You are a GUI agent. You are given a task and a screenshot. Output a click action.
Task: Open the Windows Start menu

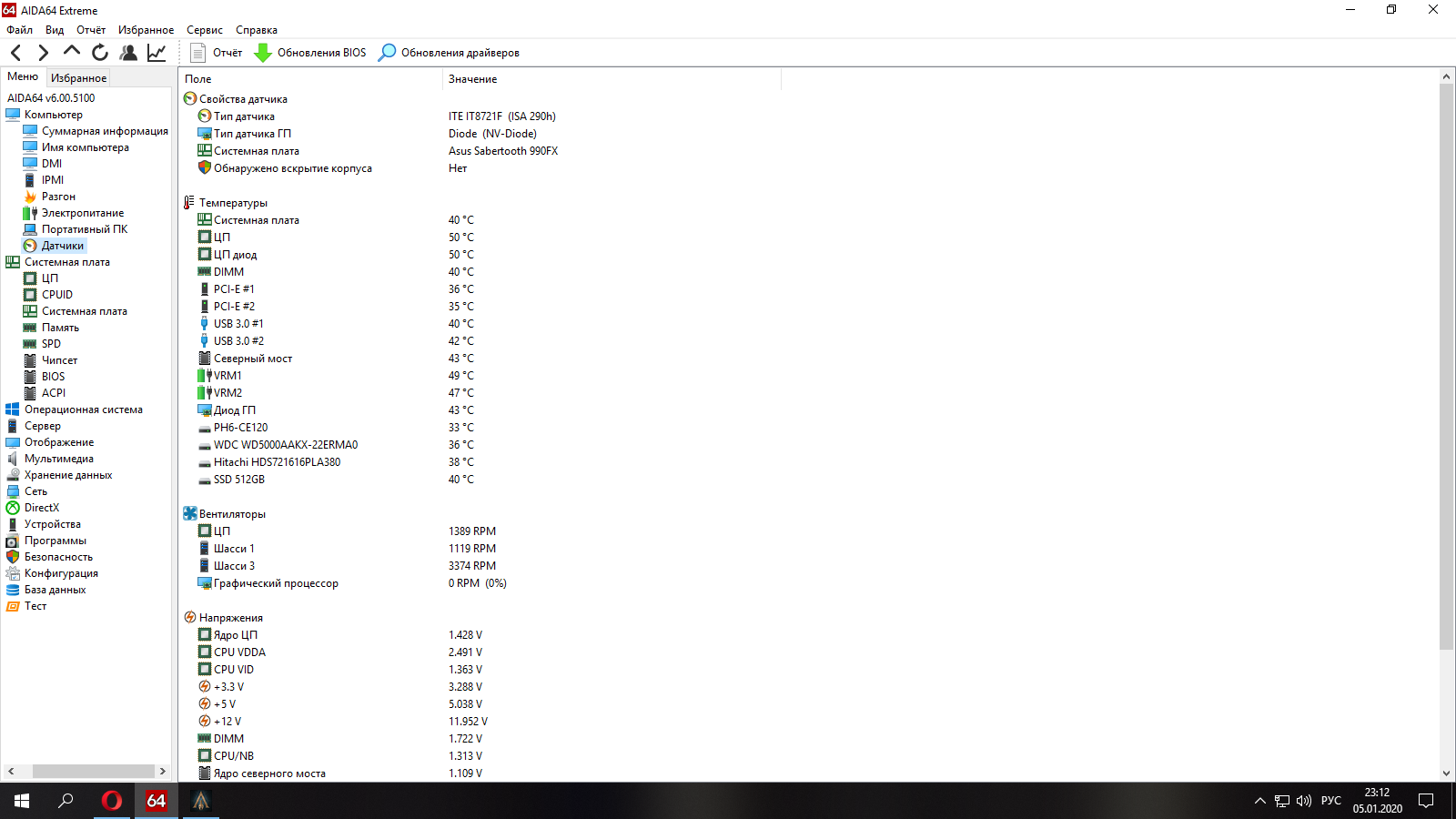tap(22, 801)
